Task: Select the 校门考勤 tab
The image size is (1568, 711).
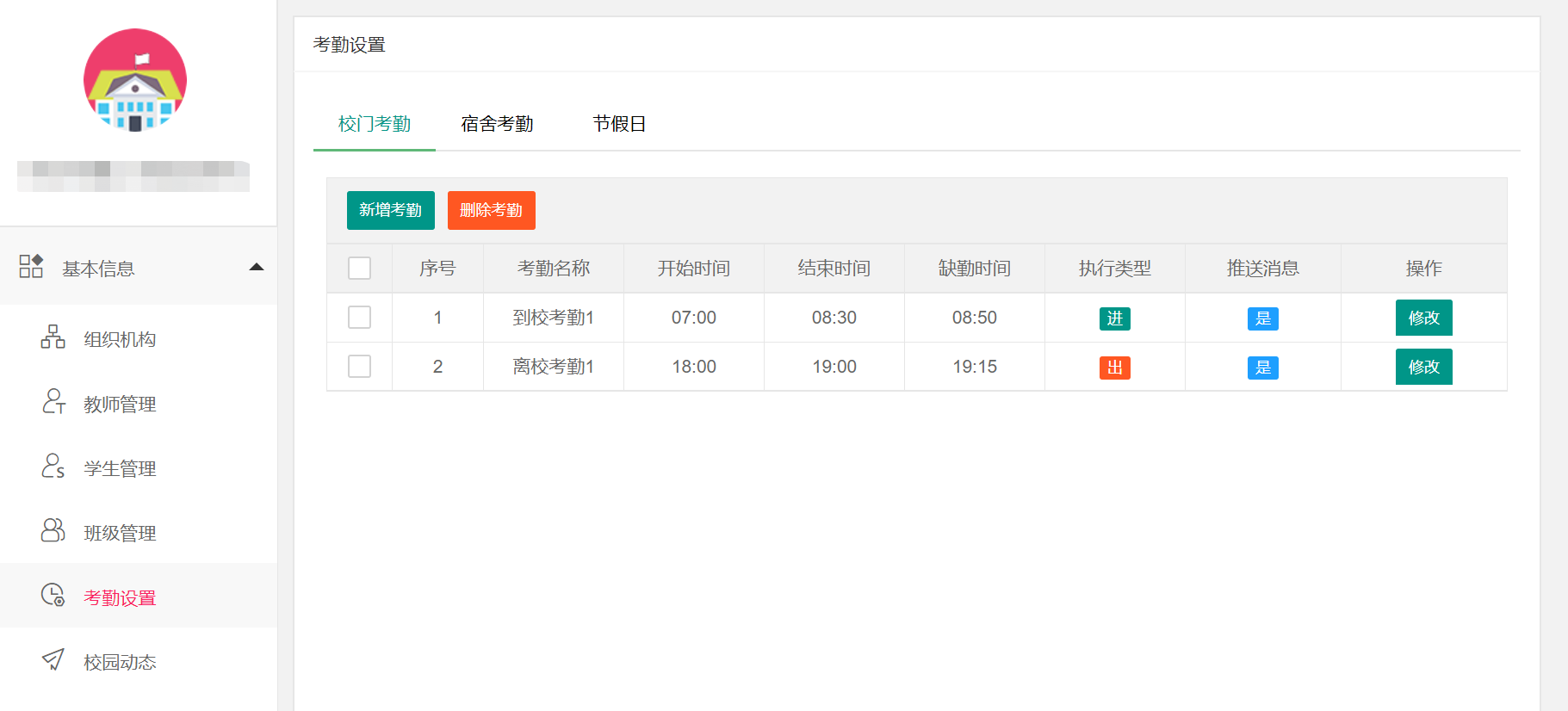Action: click(x=375, y=124)
